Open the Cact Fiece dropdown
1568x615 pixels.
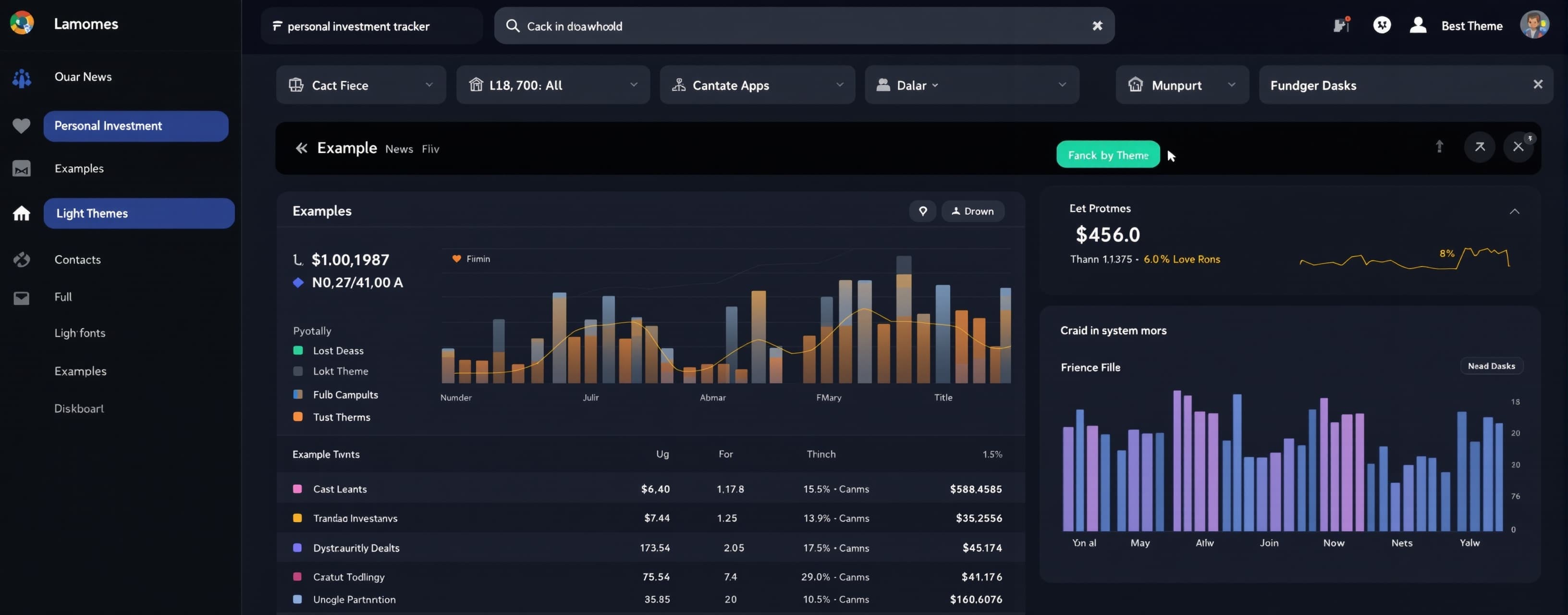361,85
